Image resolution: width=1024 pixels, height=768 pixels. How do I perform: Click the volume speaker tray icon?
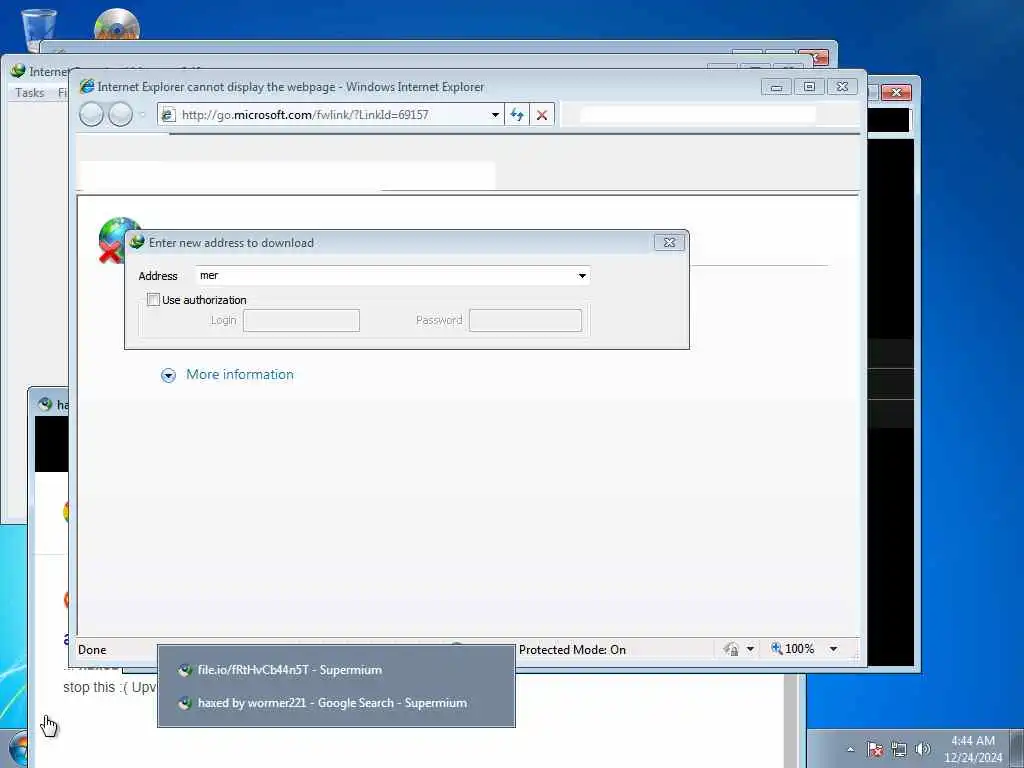pyautogui.click(x=923, y=750)
